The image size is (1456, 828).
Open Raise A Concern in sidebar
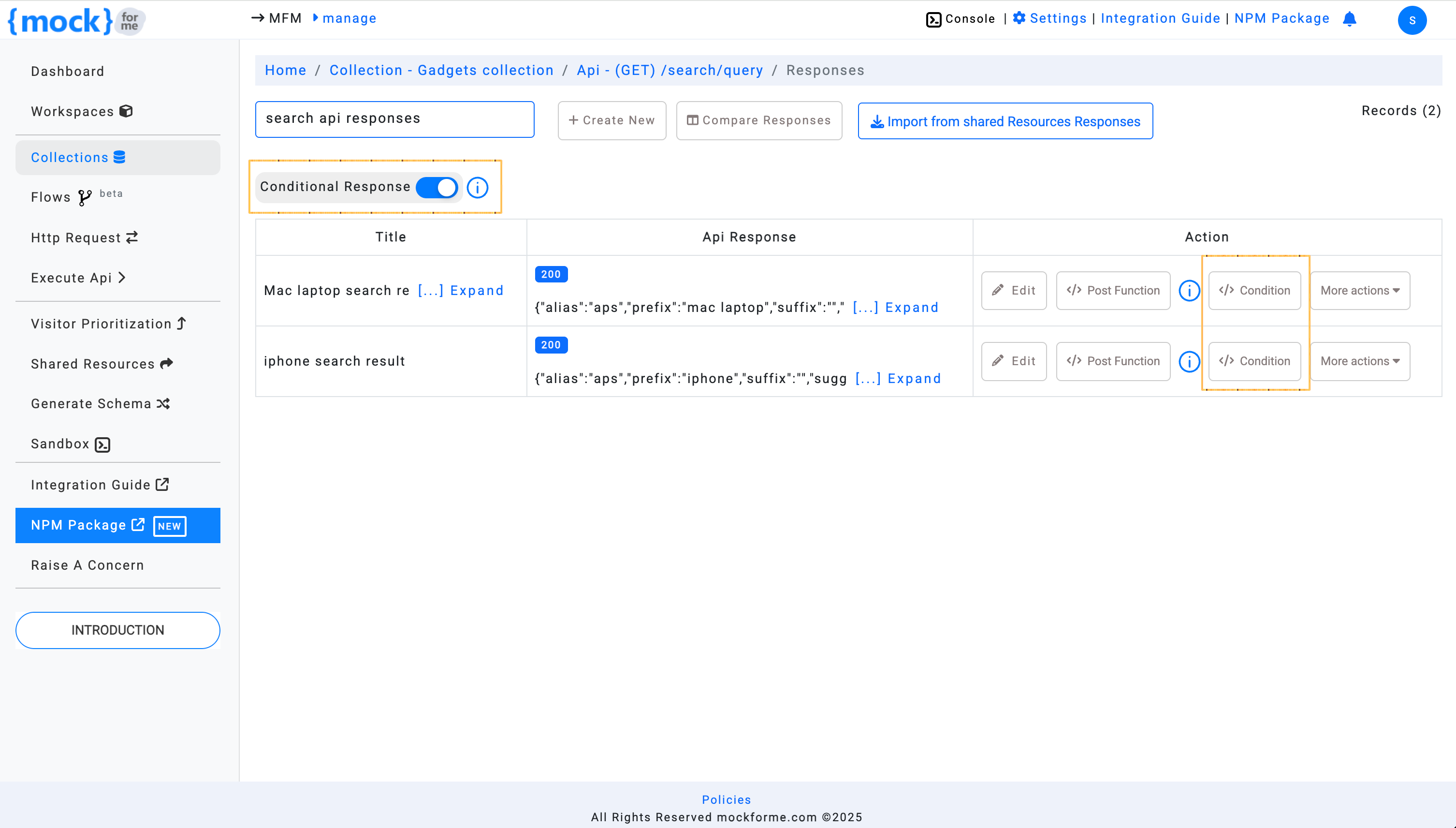coord(87,565)
